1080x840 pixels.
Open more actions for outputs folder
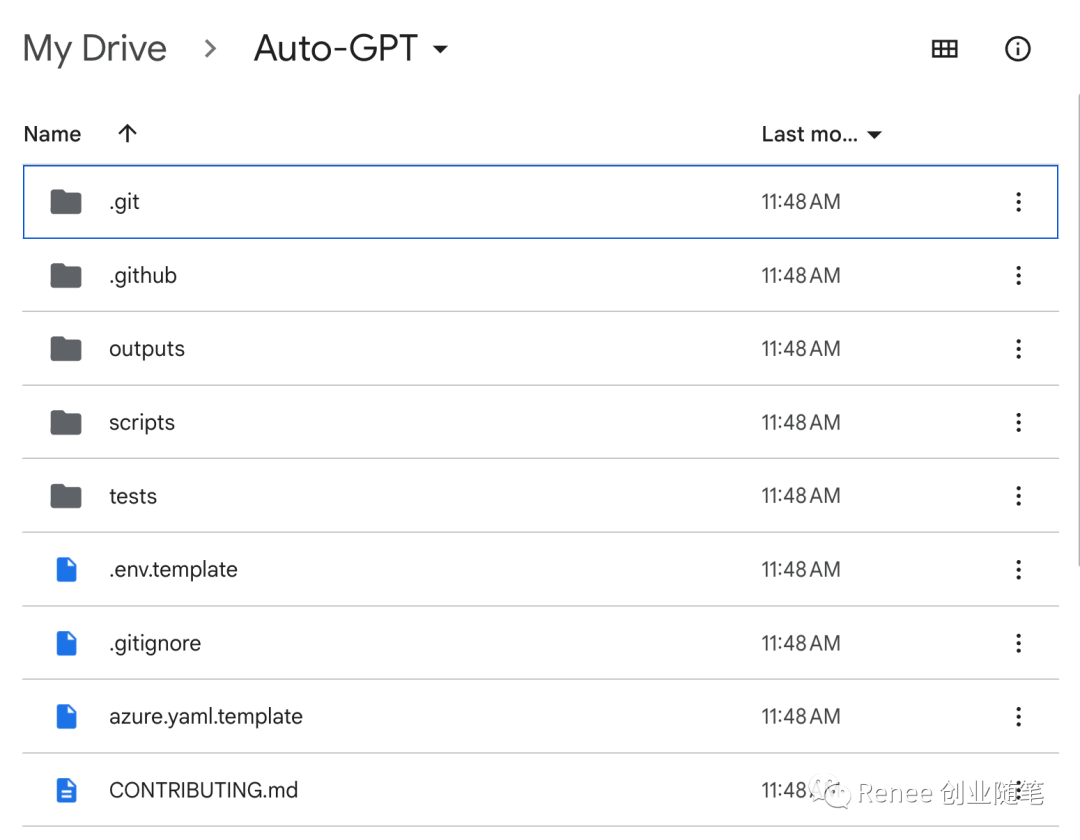(1018, 348)
